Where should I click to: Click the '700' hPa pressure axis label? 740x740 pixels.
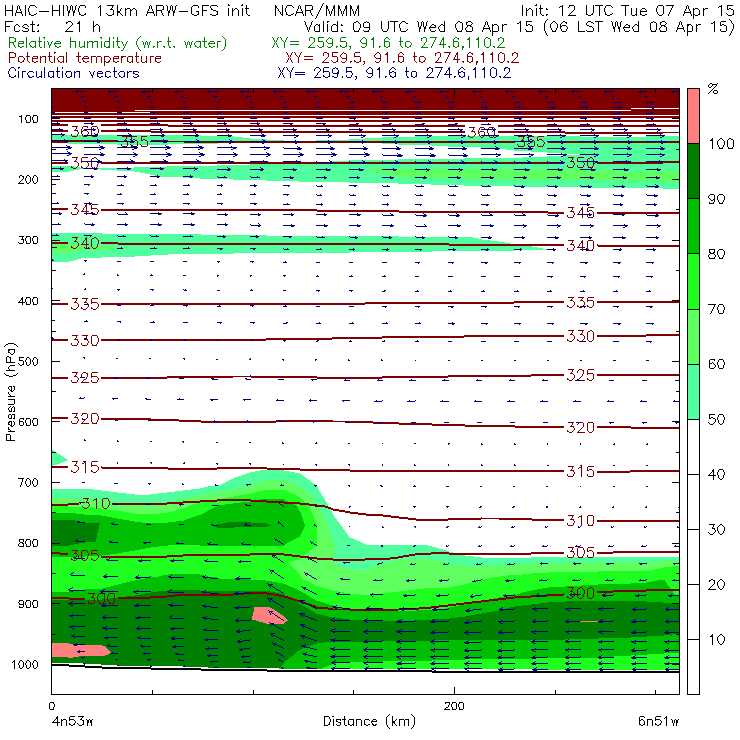tap(28, 483)
